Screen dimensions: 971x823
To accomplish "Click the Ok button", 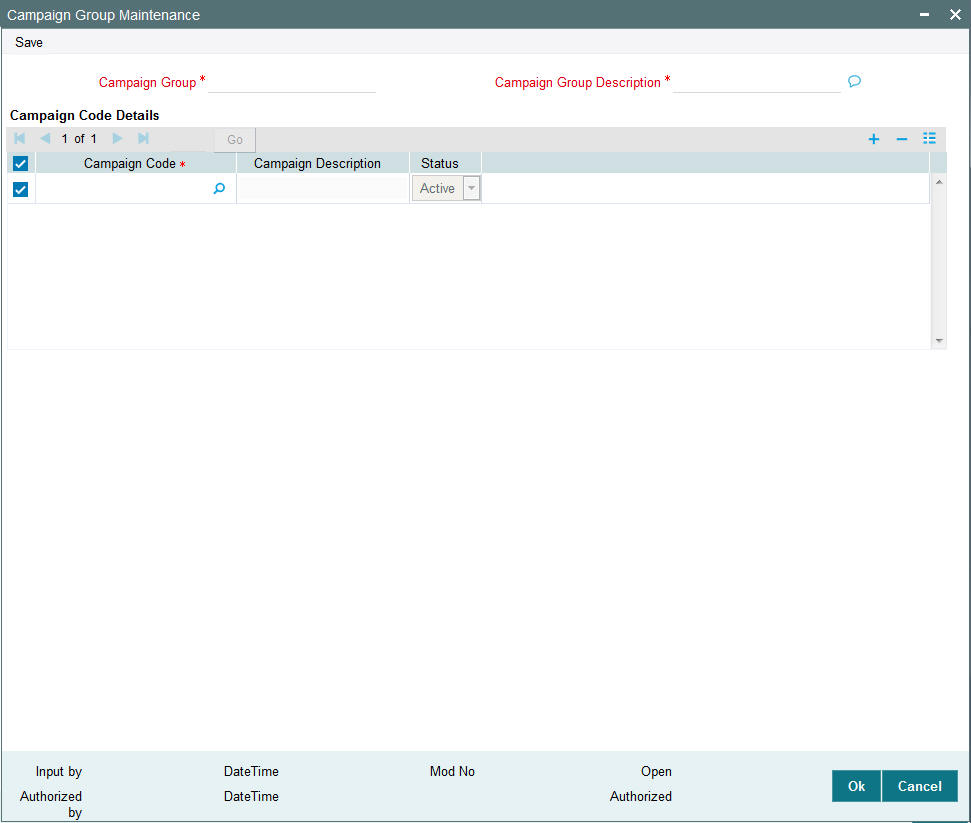I will (x=856, y=786).
